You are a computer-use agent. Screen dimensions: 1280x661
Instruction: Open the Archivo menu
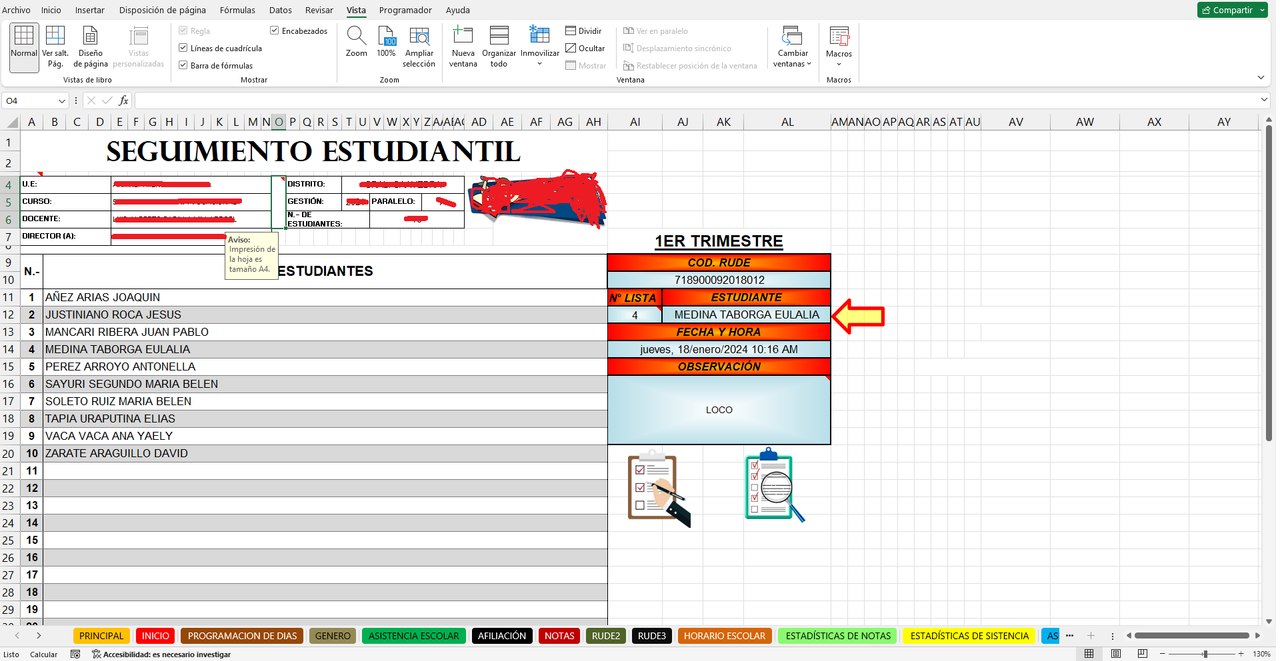pyautogui.click(x=16, y=10)
